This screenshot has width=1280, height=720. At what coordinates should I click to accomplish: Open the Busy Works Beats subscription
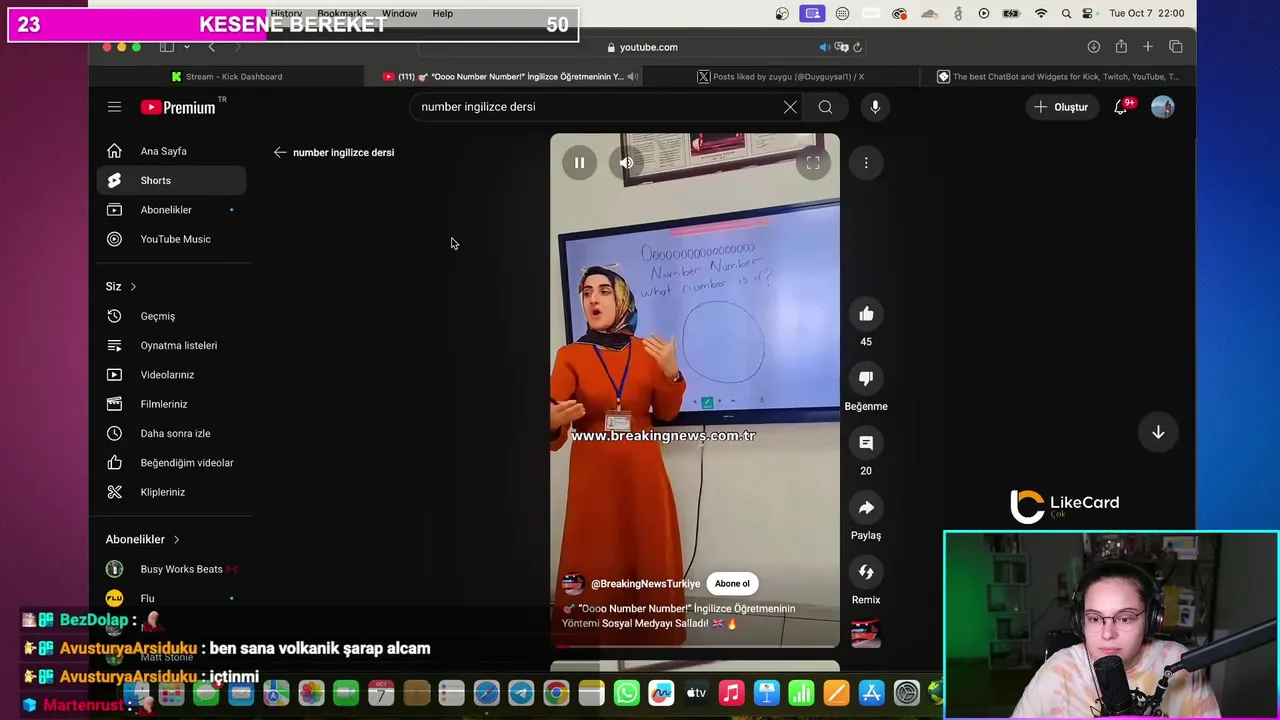pos(172,569)
